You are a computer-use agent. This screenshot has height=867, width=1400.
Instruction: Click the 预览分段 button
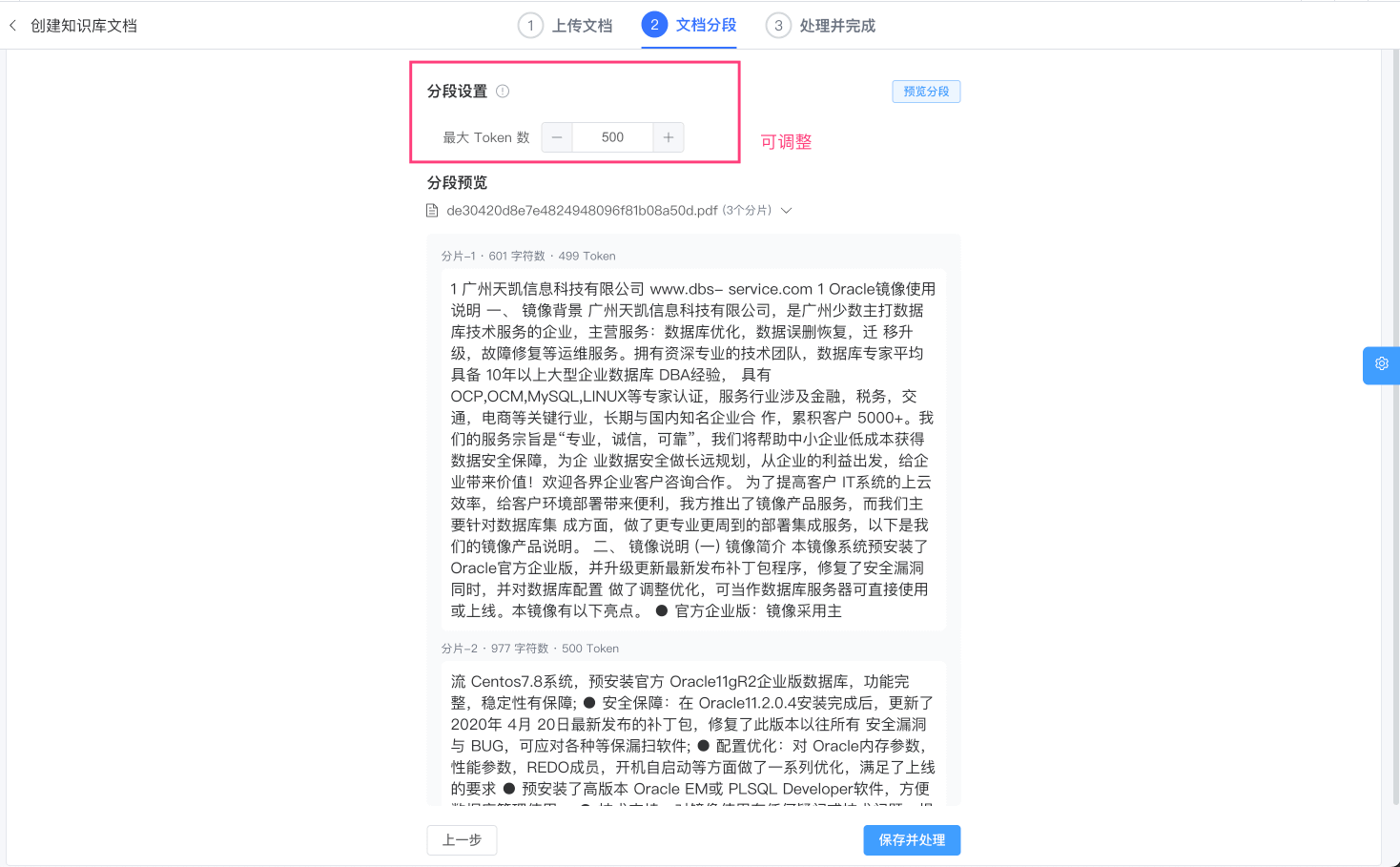tap(925, 91)
